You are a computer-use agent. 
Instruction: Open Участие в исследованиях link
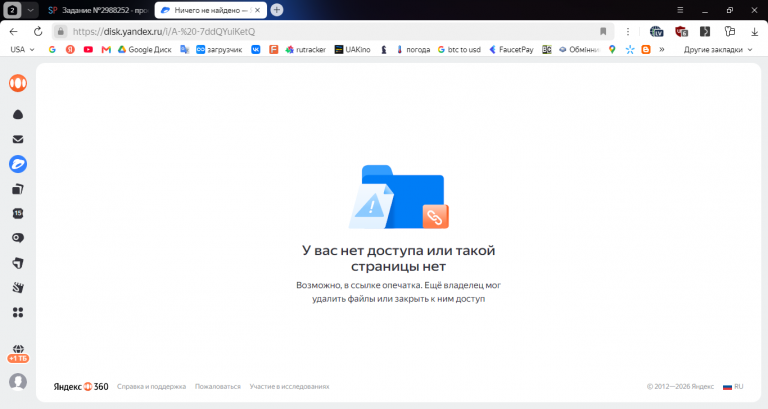(289, 386)
